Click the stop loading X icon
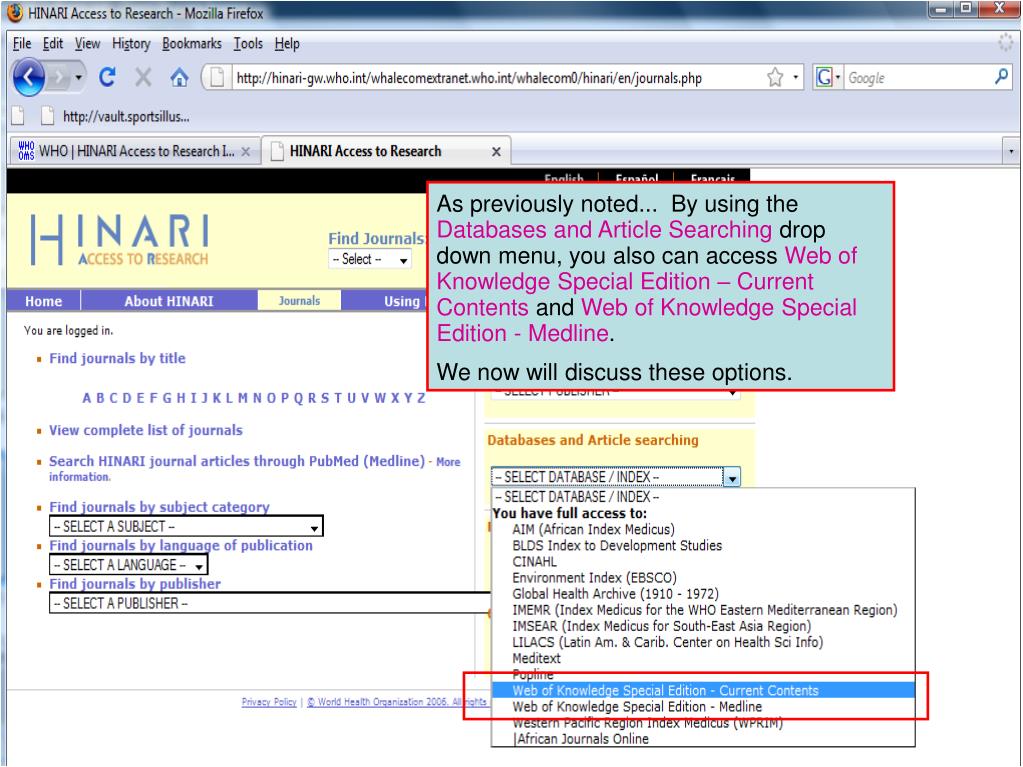This screenshot has width=1023, height=767. point(143,78)
